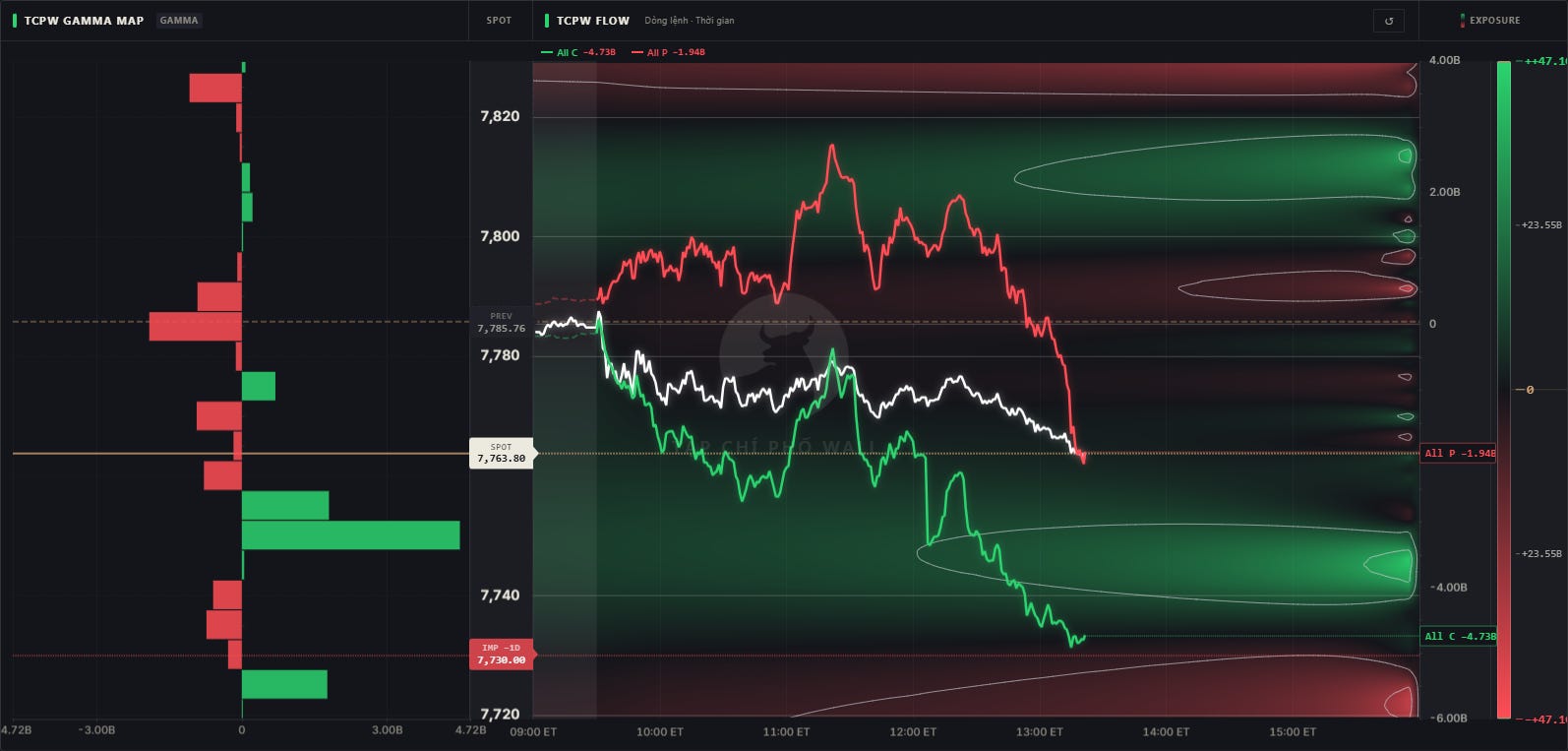Click the 09:00 ET time label
This screenshot has width=1568, height=751.
point(533,731)
